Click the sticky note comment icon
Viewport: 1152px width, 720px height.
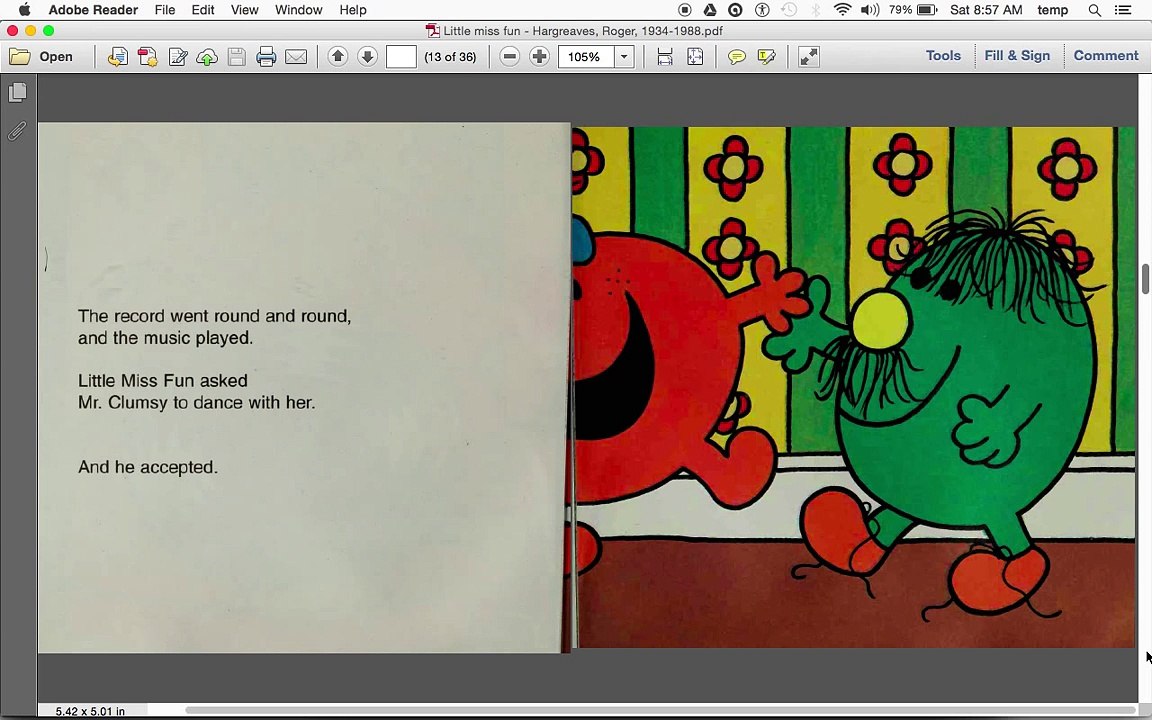click(736, 57)
